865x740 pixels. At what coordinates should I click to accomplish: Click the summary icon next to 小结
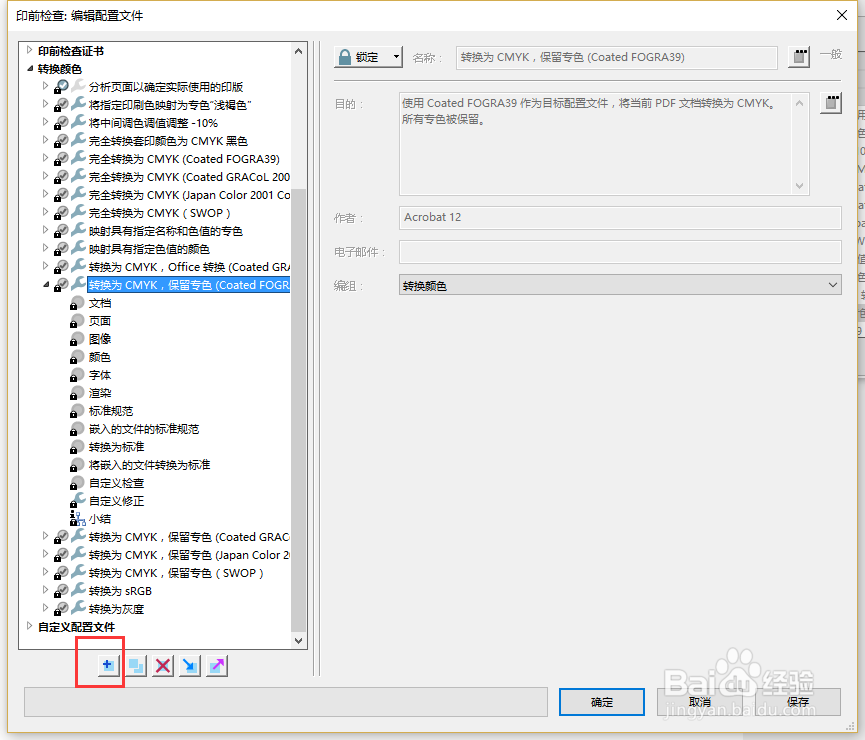pyautogui.click(x=77, y=519)
